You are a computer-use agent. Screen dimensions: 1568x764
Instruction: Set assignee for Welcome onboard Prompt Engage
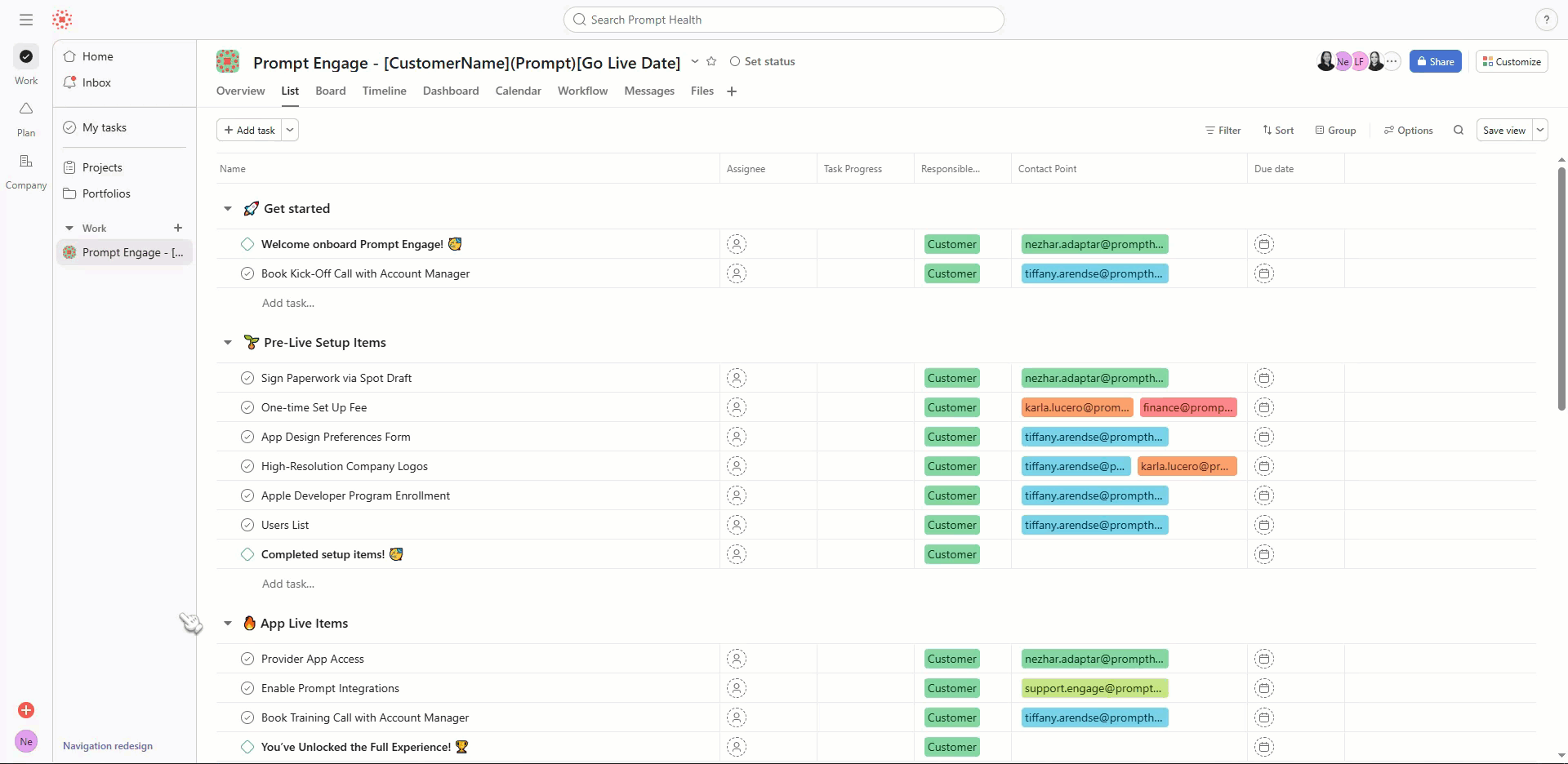tap(737, 244)
